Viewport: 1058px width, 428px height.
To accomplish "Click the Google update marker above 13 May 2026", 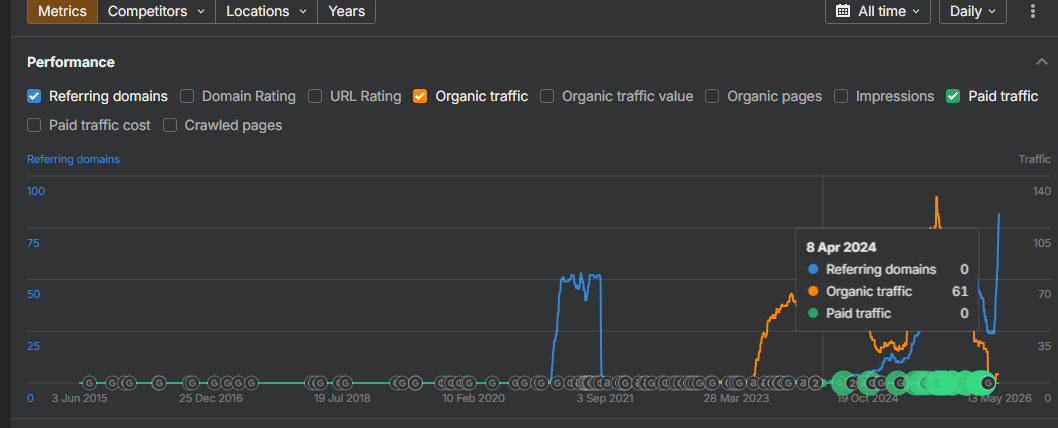I will tap(988, 383).
